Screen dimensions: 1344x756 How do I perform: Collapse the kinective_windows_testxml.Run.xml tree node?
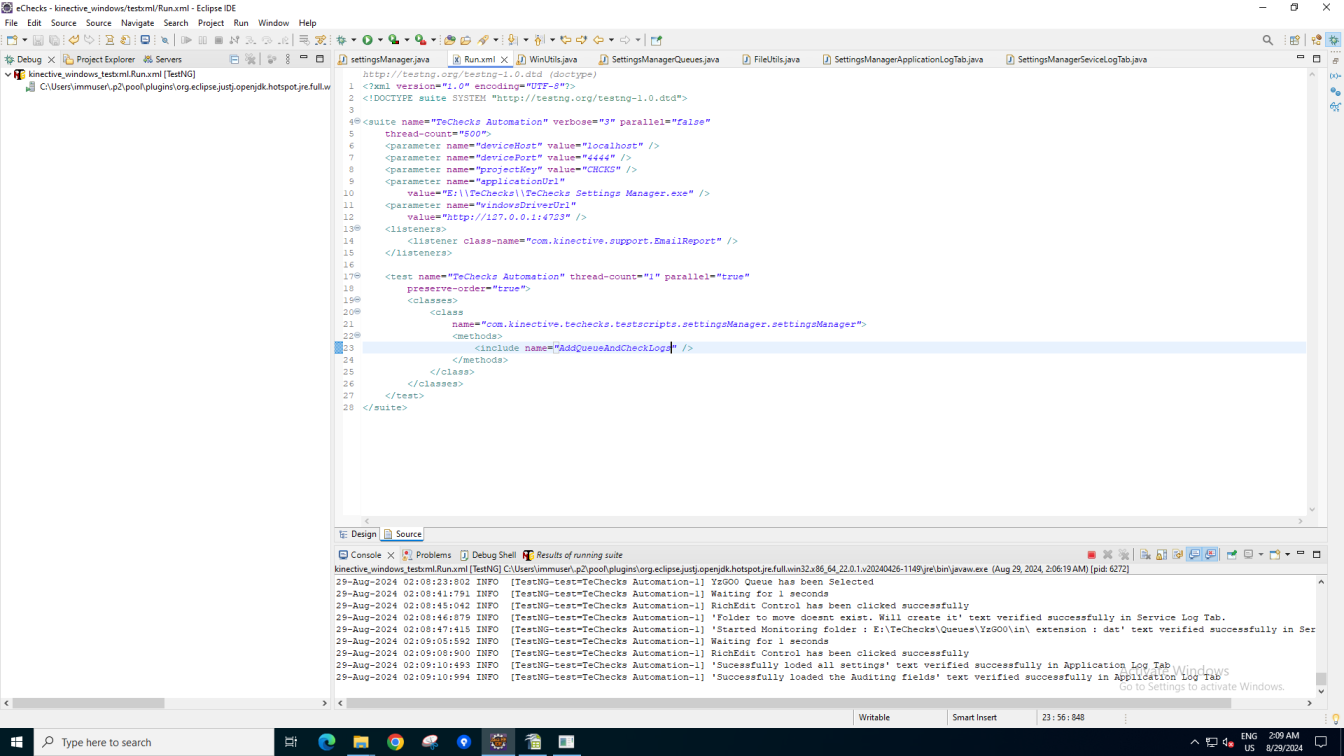point(8,74)
